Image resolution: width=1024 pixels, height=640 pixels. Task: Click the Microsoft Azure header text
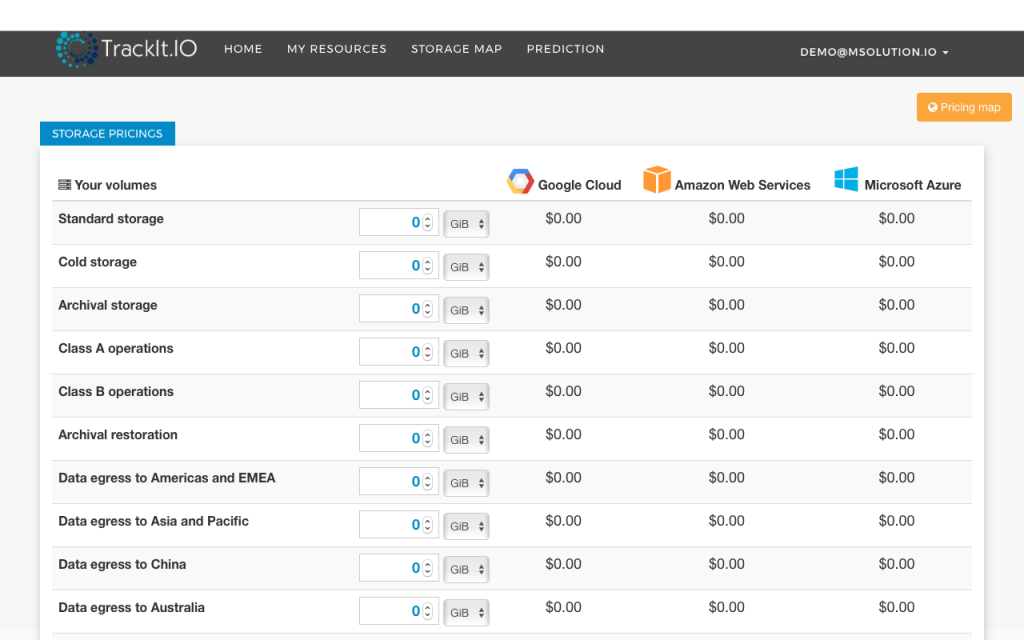point(912,185)
